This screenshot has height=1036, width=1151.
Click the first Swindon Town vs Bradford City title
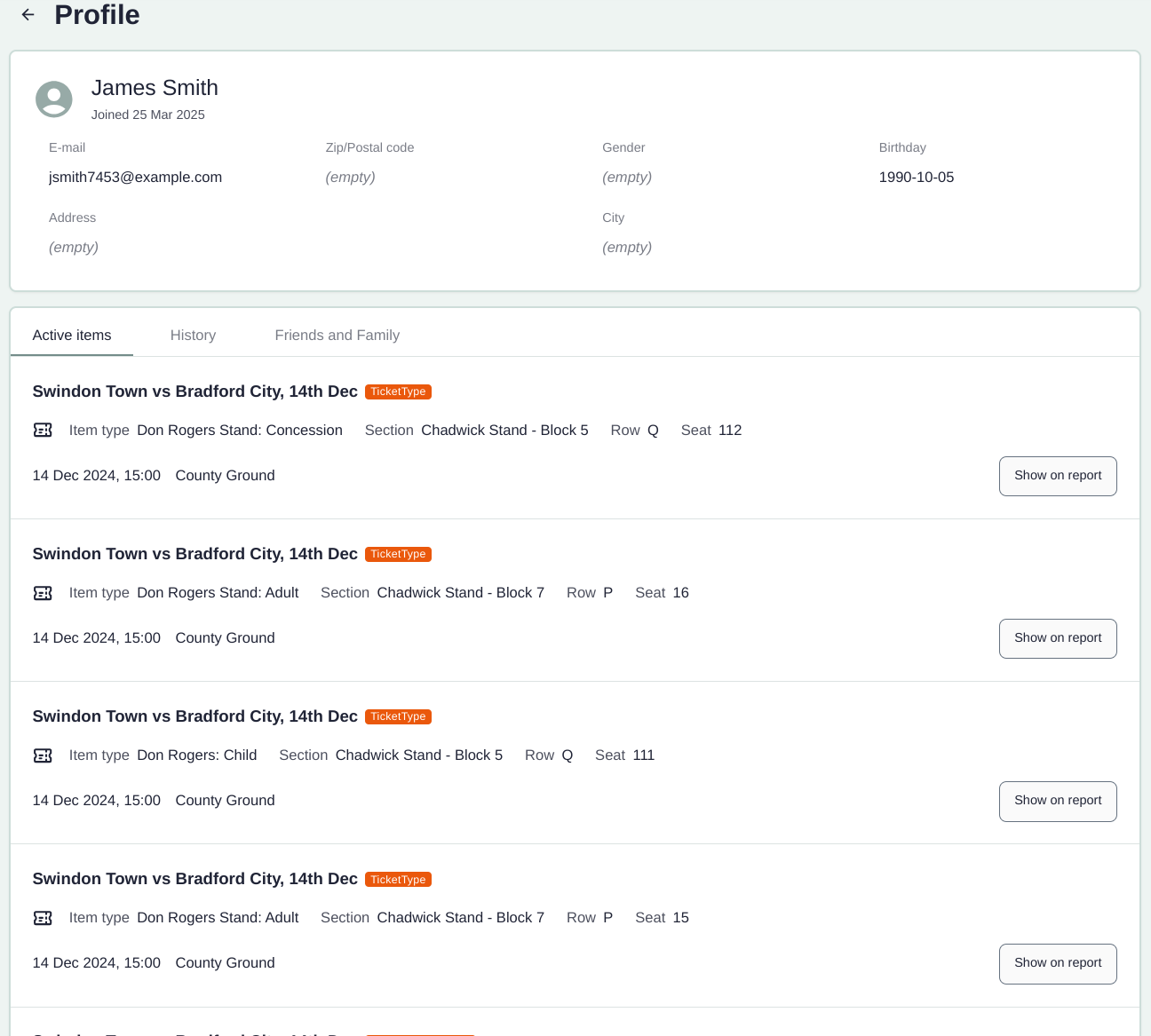click(194, 391)
